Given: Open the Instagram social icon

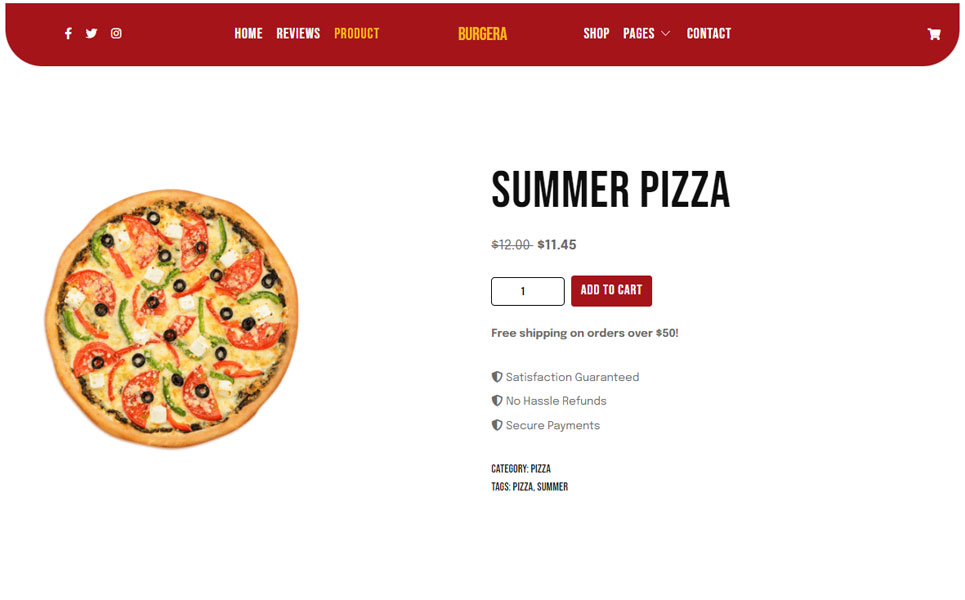Looking at the screenshot, I should pyautogui.click(x=116, y=33).
